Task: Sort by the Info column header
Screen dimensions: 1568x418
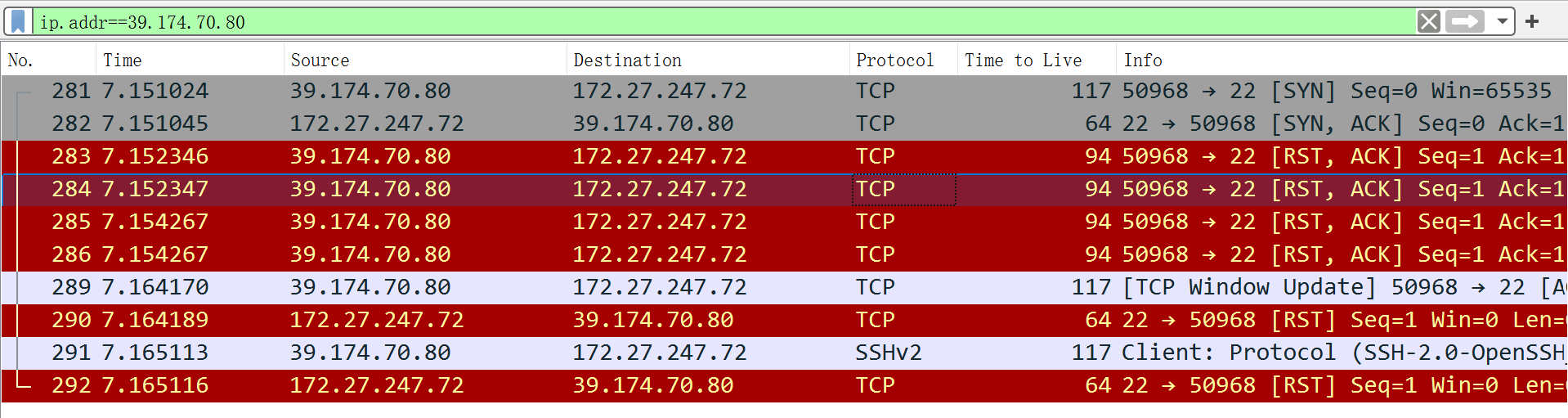Action: 1342,60
